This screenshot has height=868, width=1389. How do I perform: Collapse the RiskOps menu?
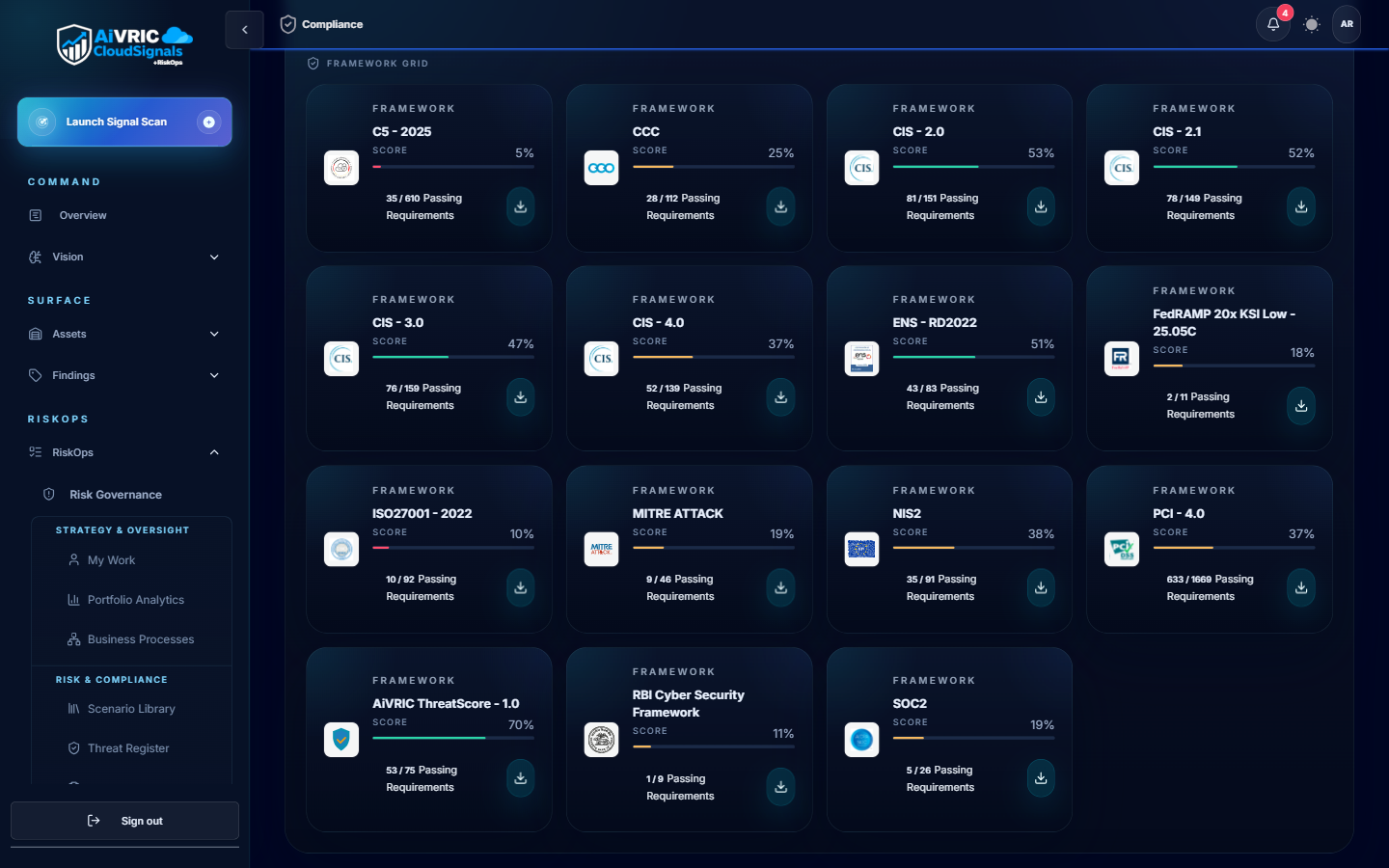124,452
